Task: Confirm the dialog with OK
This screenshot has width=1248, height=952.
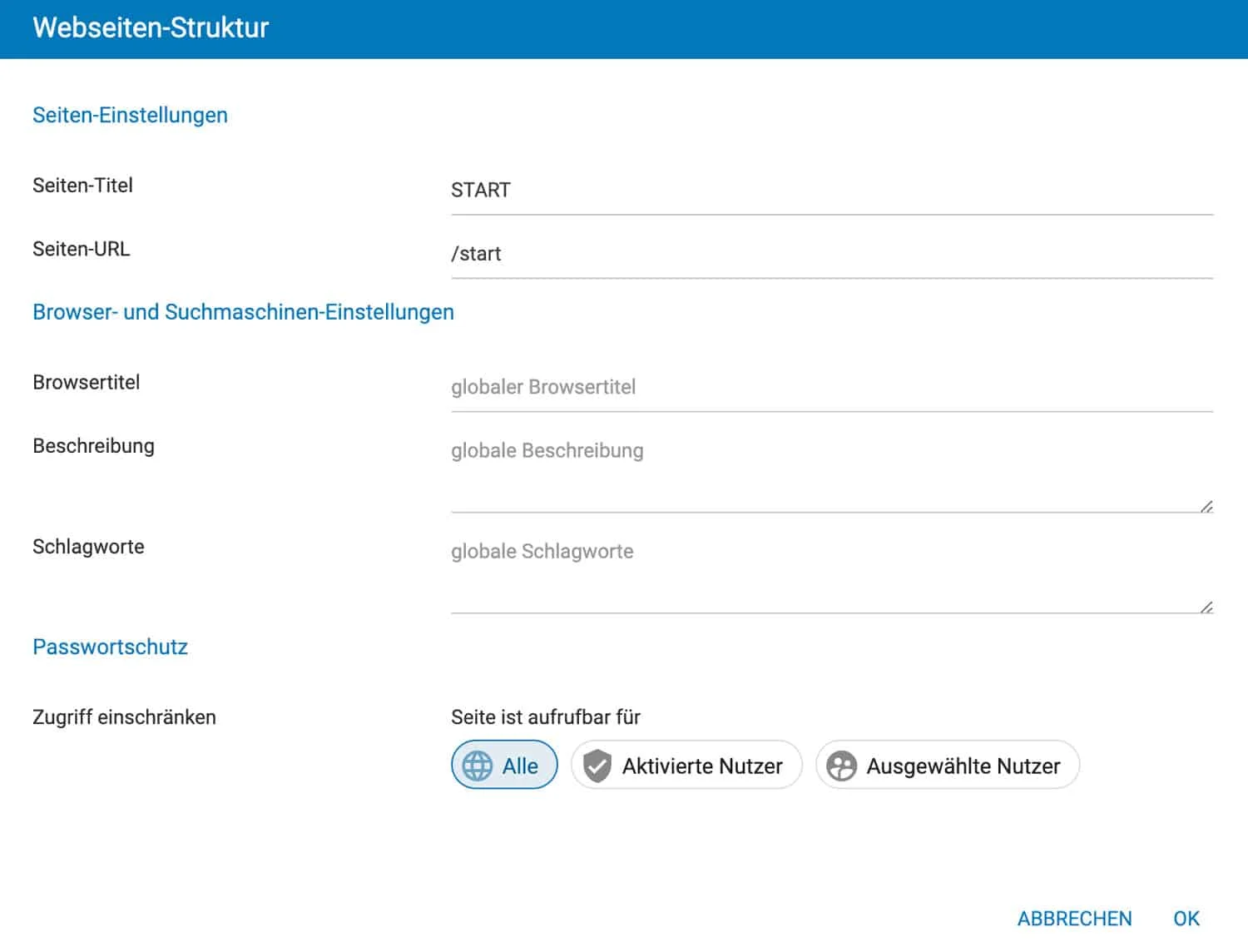Action: click(1186, 918)
